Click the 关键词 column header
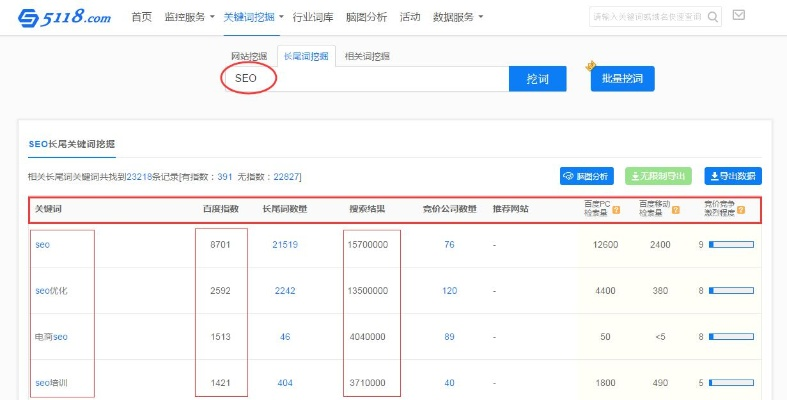The width and height of the screenshot is (787, 400). click(48, 209)
